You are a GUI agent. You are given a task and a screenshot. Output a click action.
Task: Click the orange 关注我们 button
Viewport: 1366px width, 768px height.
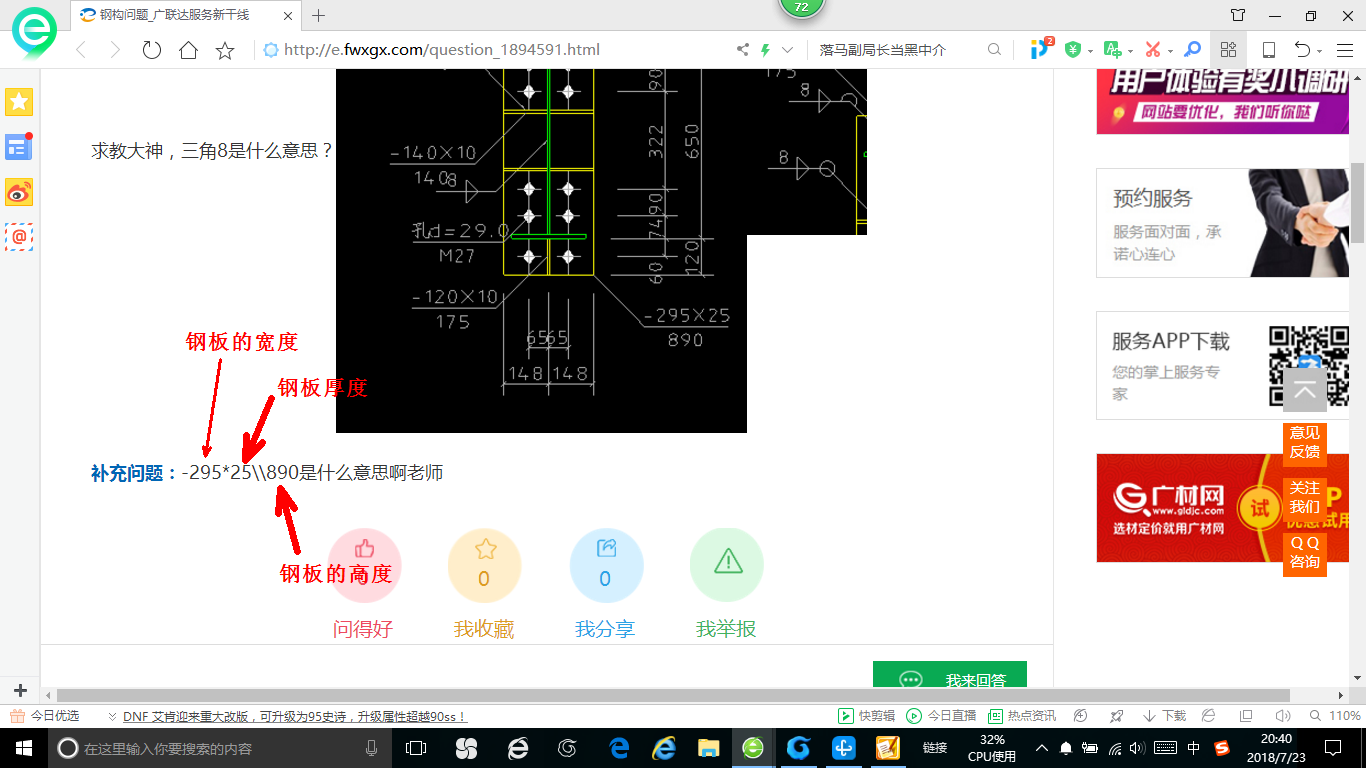pos(1305,497)
